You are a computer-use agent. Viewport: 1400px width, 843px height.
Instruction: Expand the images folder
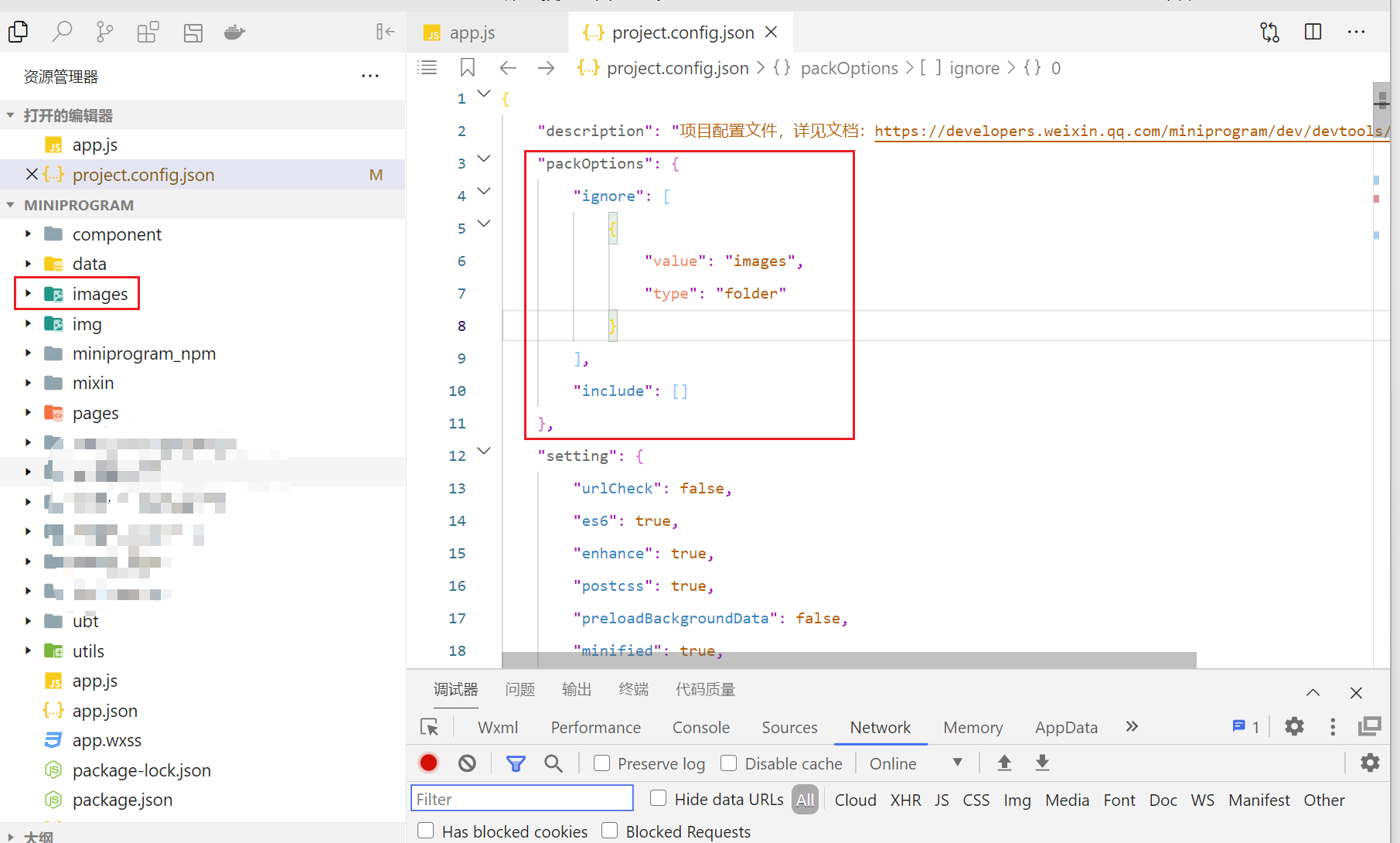pyautogui.click(x=28, y=294)
